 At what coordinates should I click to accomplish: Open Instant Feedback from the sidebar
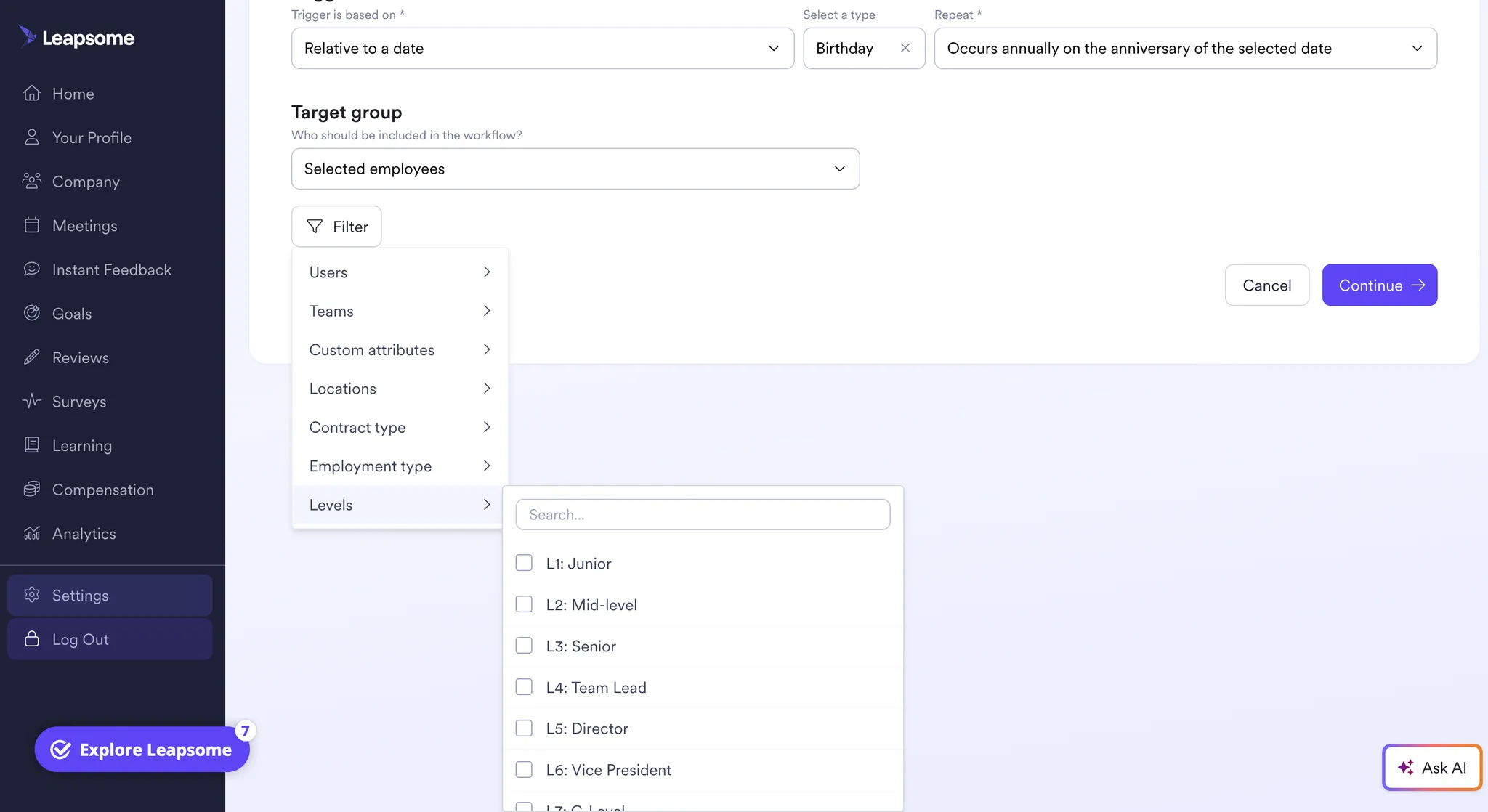(x=111, y=269)
